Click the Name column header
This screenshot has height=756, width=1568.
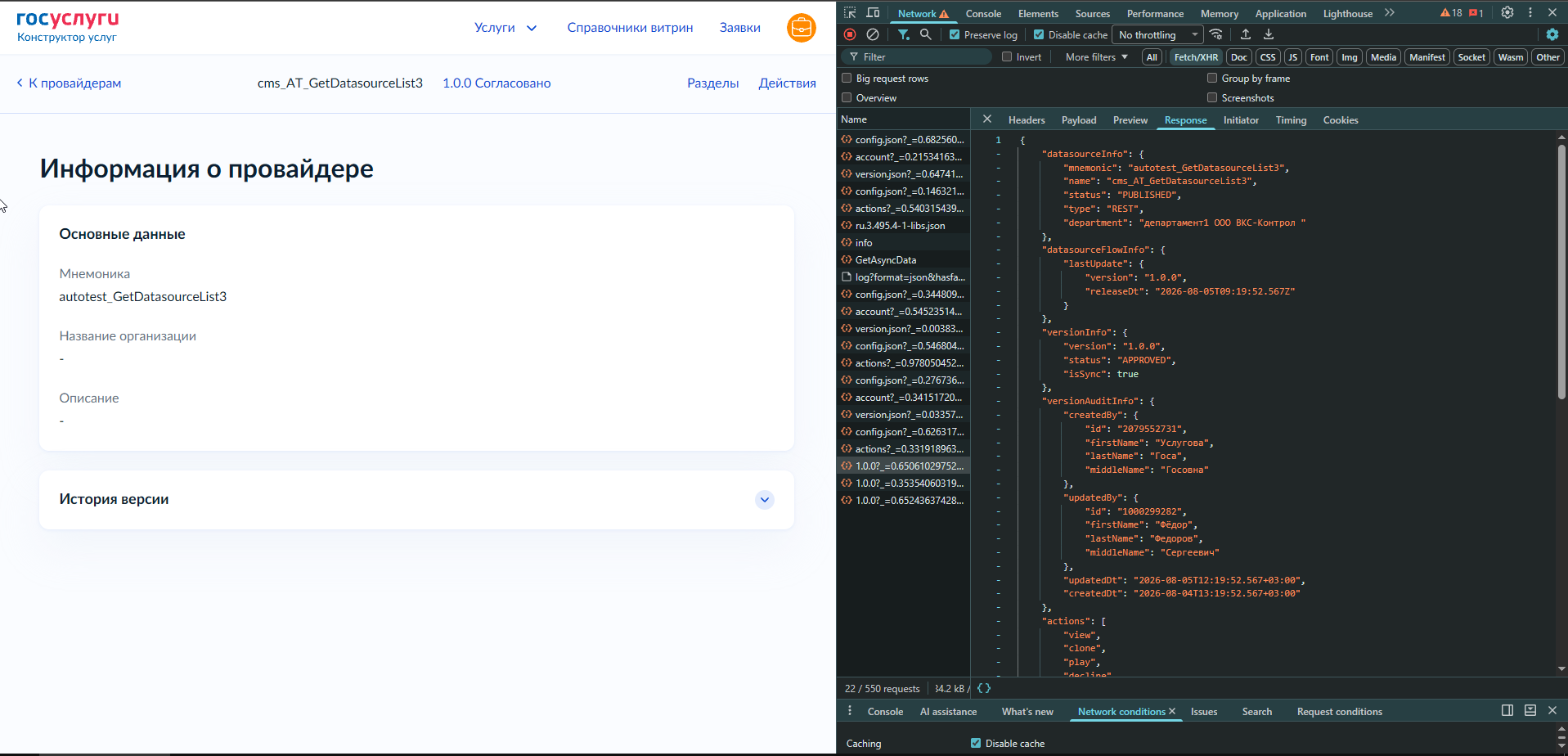(903, 119)
